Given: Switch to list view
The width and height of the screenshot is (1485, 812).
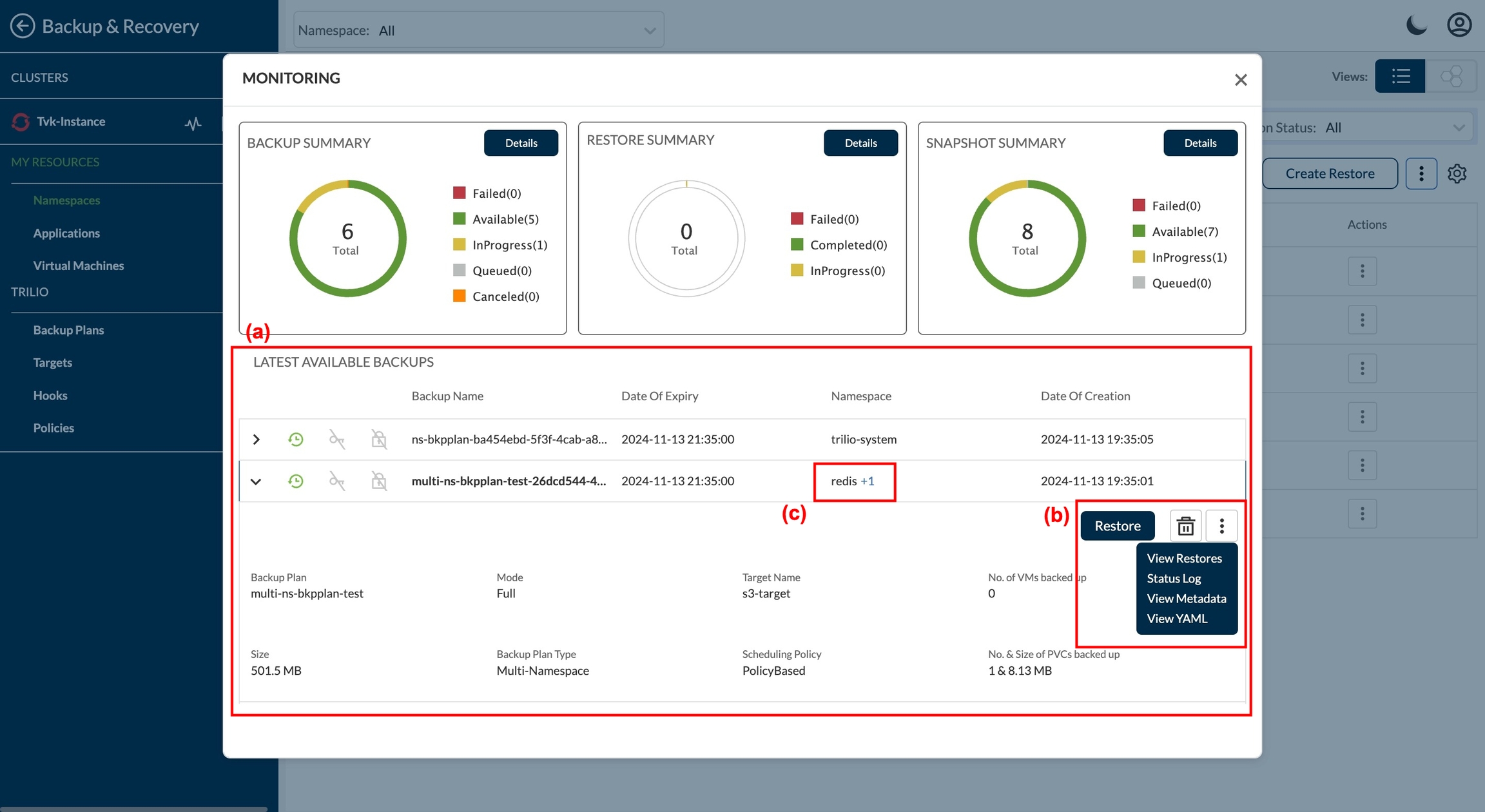Looking at the screenshot, I should 1400,77.
